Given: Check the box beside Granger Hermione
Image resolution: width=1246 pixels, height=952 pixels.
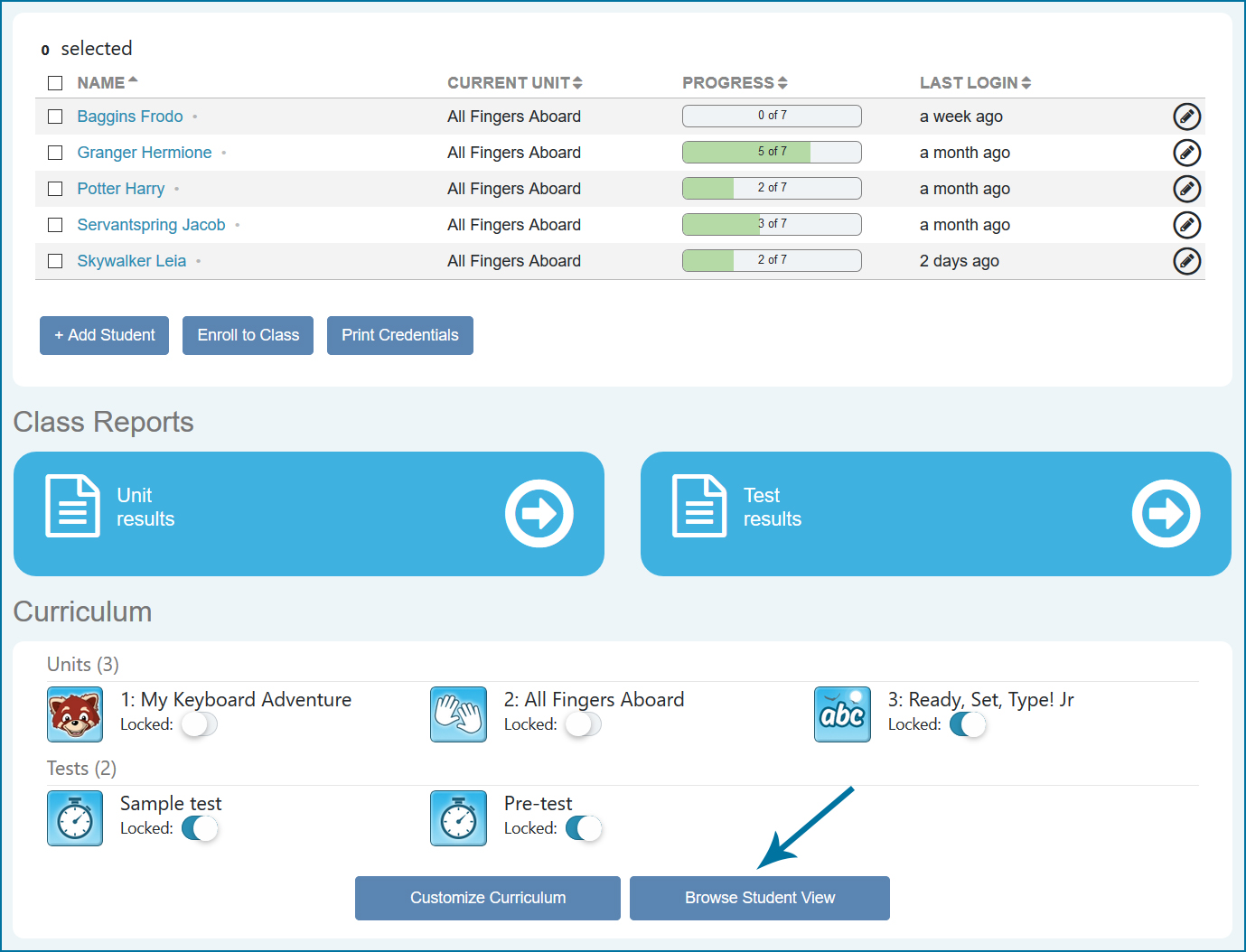Looking at the screenshot, I should (55, 153).
